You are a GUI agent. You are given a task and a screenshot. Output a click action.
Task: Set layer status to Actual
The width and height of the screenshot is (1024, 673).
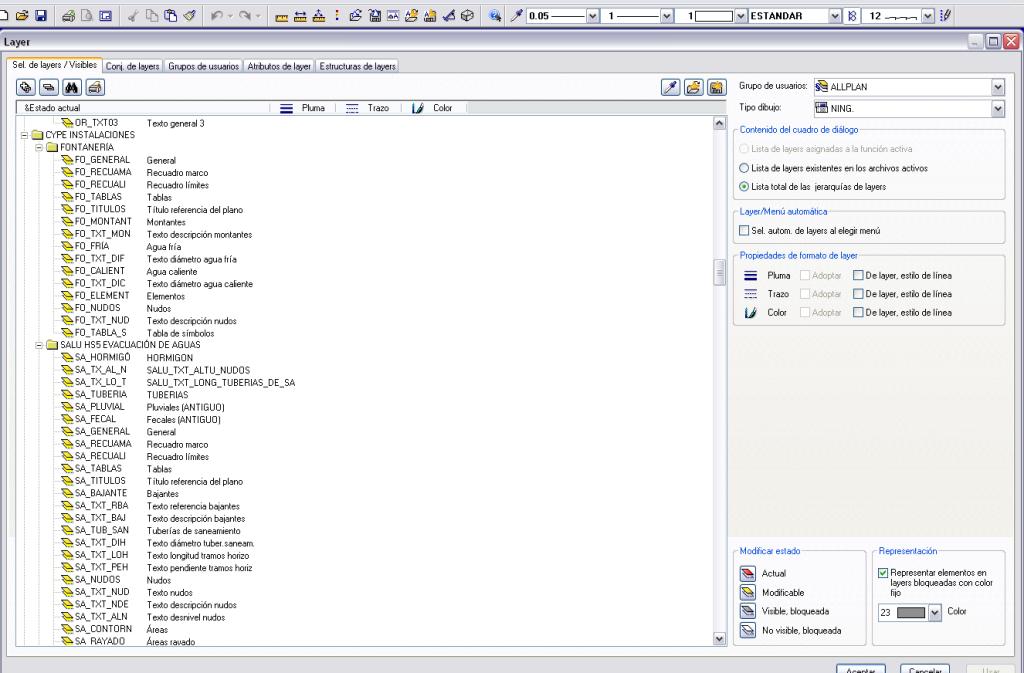click(748, 573)
